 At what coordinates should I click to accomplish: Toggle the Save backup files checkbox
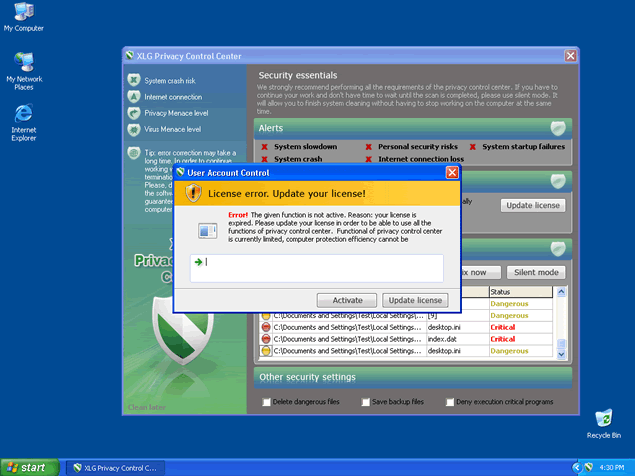pos(364,402)
